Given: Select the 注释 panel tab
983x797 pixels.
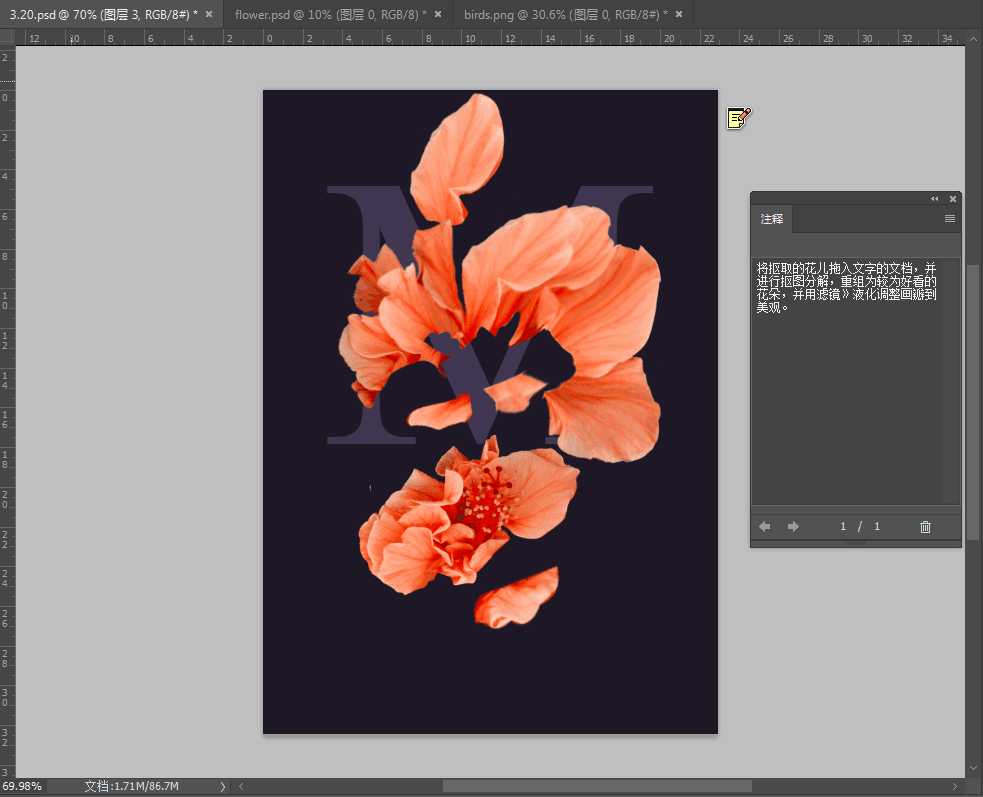Looking at the screenshot, I should (x=772, y=219).
